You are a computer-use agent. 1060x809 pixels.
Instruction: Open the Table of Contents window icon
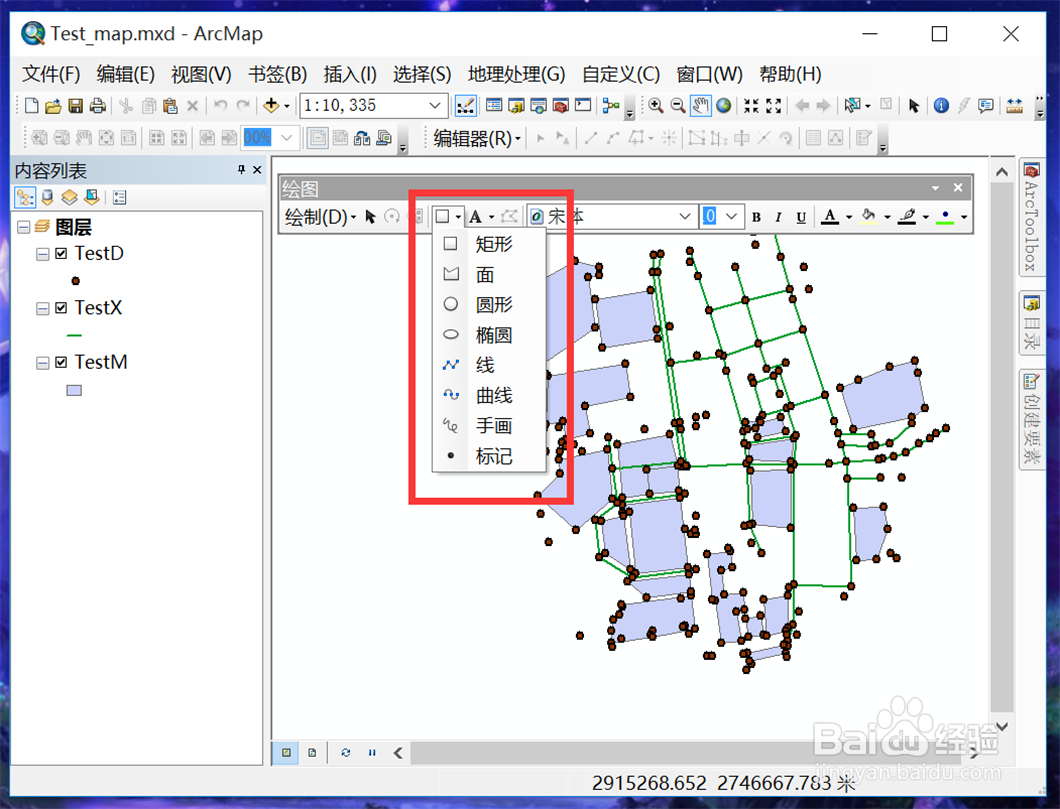point(494,105)
